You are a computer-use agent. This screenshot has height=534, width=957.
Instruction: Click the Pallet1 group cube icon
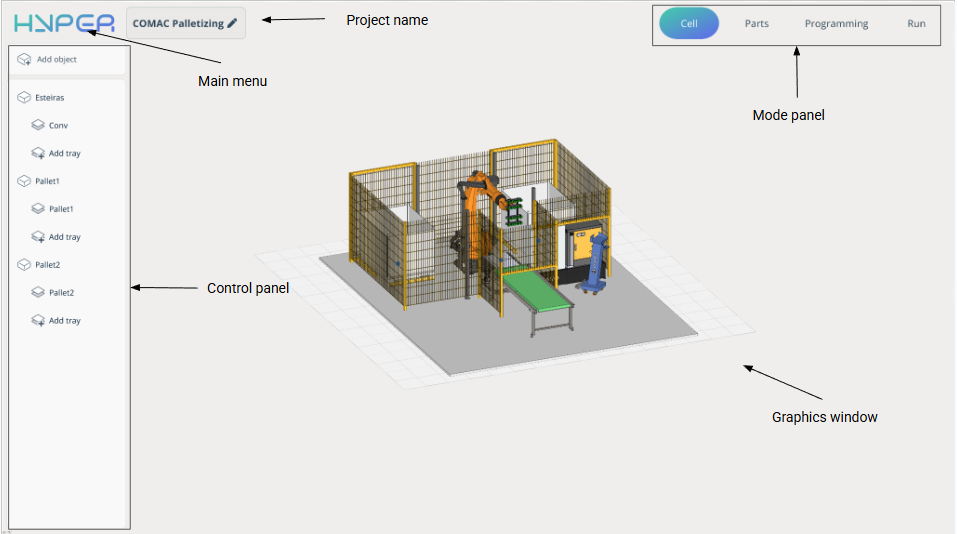coord(24,182)
